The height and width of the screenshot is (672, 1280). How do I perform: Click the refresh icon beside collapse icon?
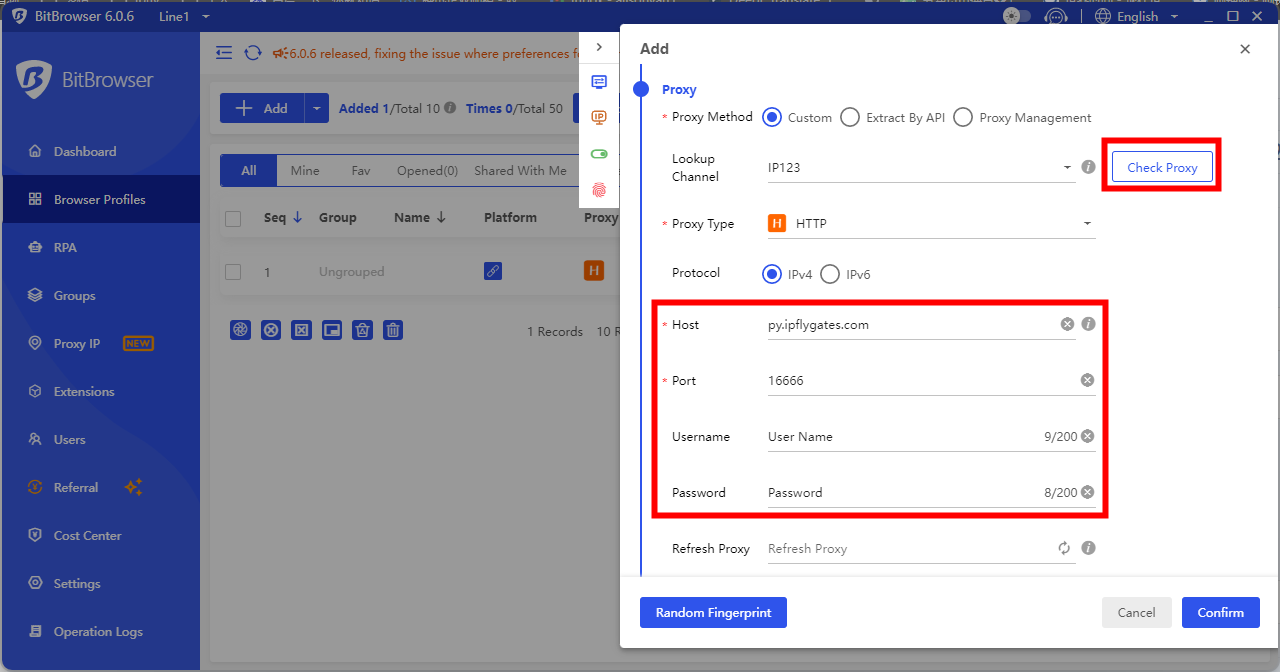253,53
